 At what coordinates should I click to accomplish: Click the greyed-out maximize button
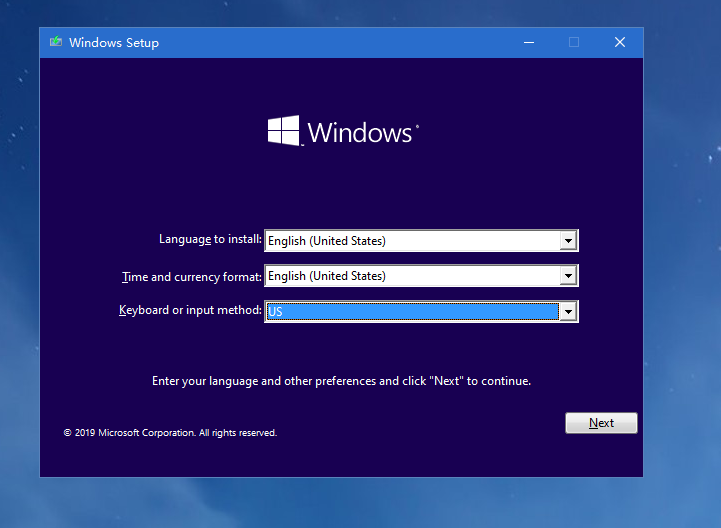tap(574, 42)
